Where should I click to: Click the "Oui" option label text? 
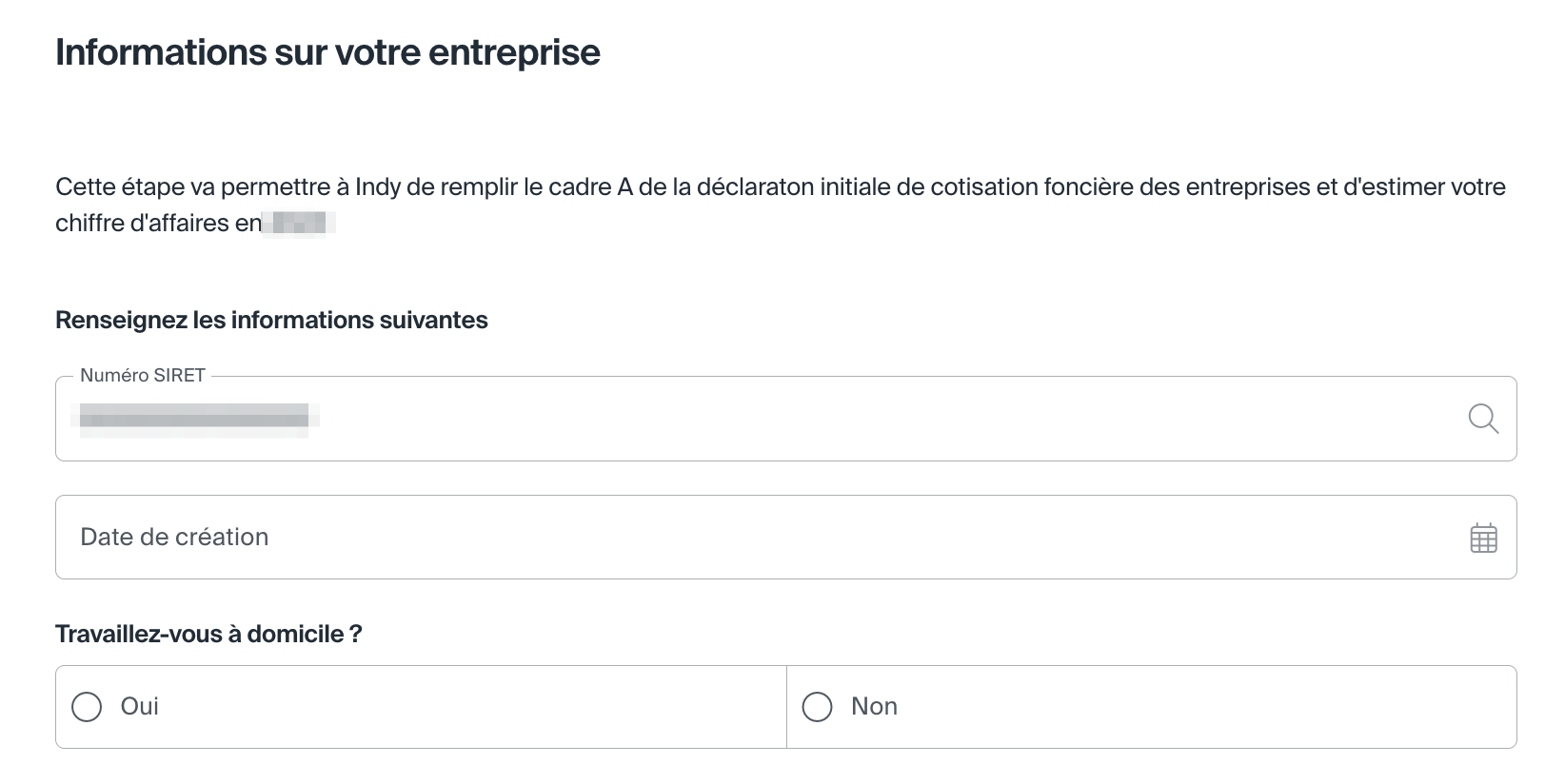coord(139,707)
